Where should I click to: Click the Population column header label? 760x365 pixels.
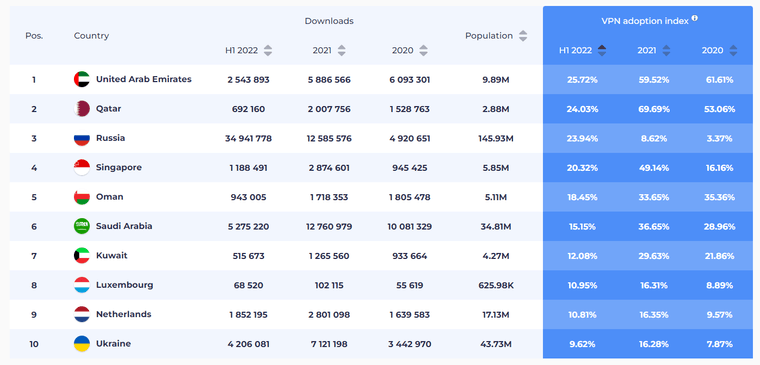click(489, 36)
